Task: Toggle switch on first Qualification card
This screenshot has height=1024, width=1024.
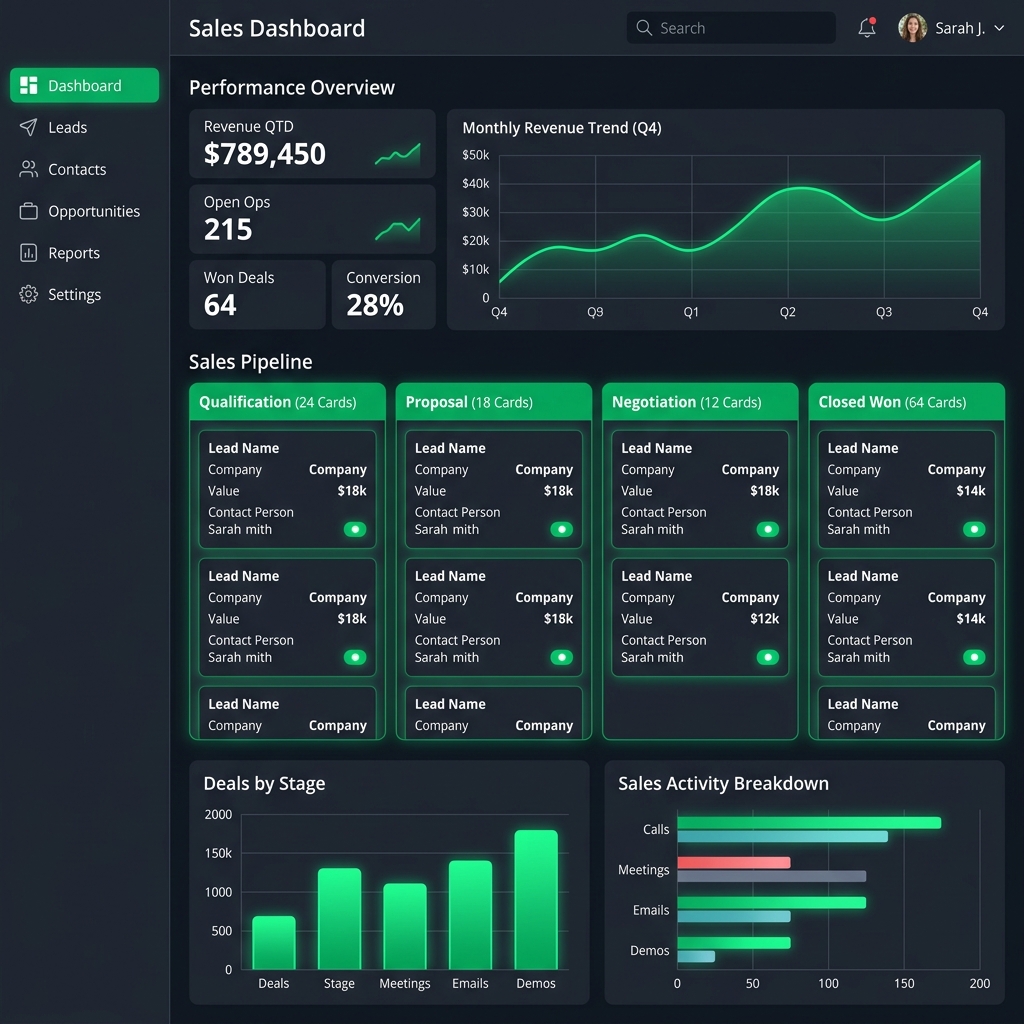Action: pyautogui.click(x=355, y=530)
